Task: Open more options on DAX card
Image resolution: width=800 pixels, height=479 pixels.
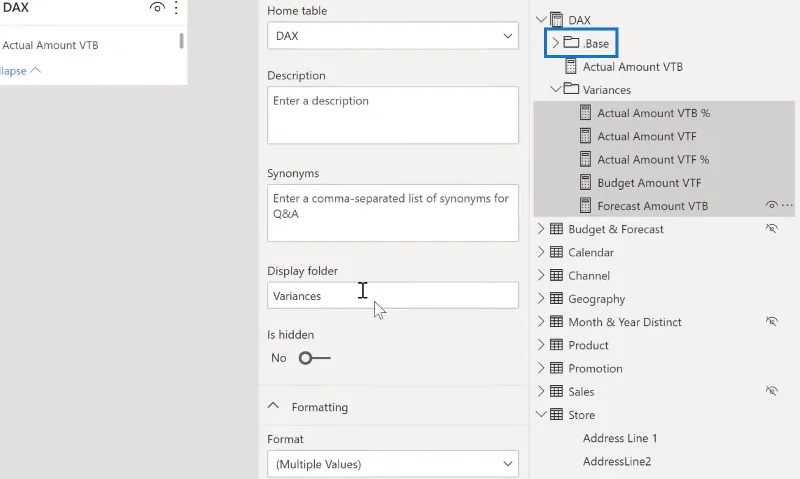Action: coord(176,8)
